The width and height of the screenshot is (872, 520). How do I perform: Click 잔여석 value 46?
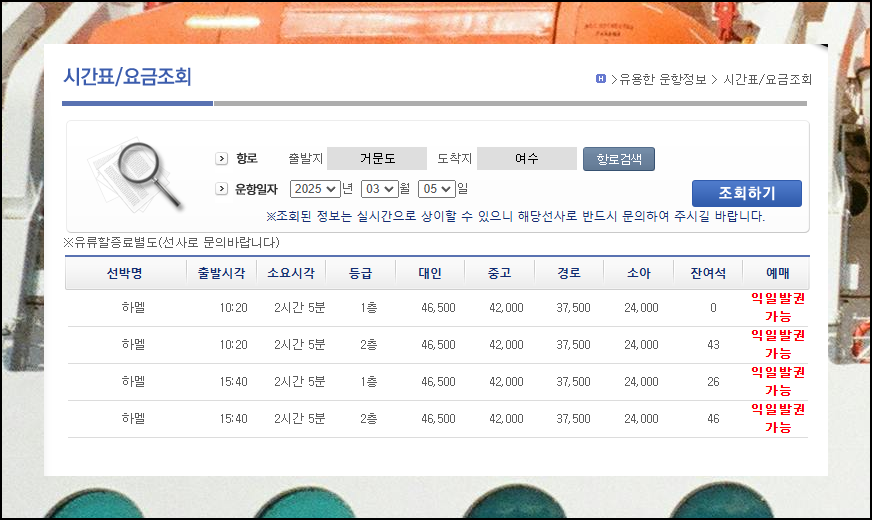click(713, 419)
